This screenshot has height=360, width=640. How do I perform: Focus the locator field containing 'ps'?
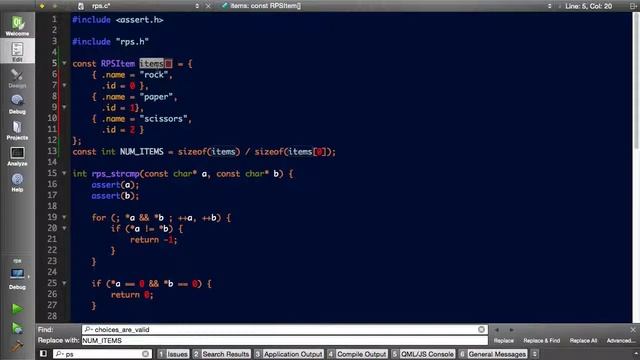[x=102, y=354]
